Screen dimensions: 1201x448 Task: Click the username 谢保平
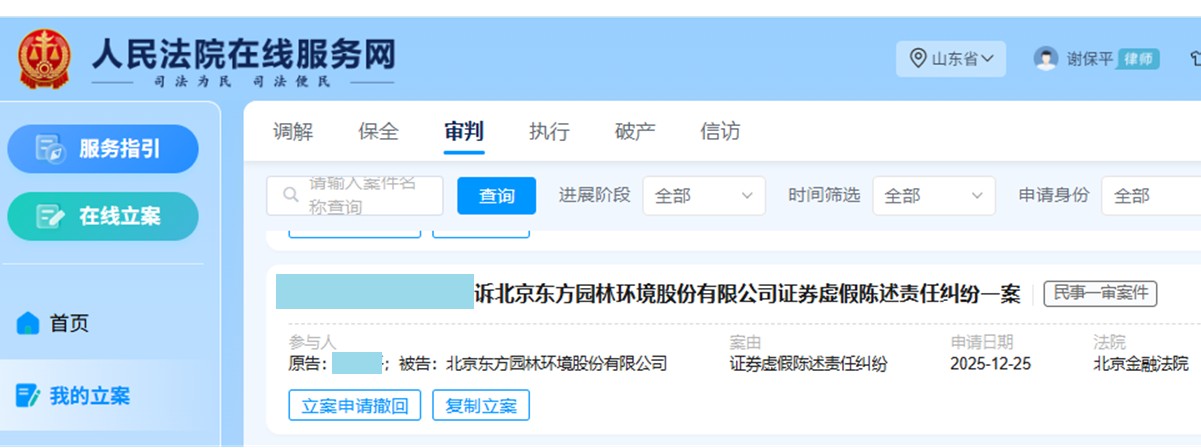1089,59
